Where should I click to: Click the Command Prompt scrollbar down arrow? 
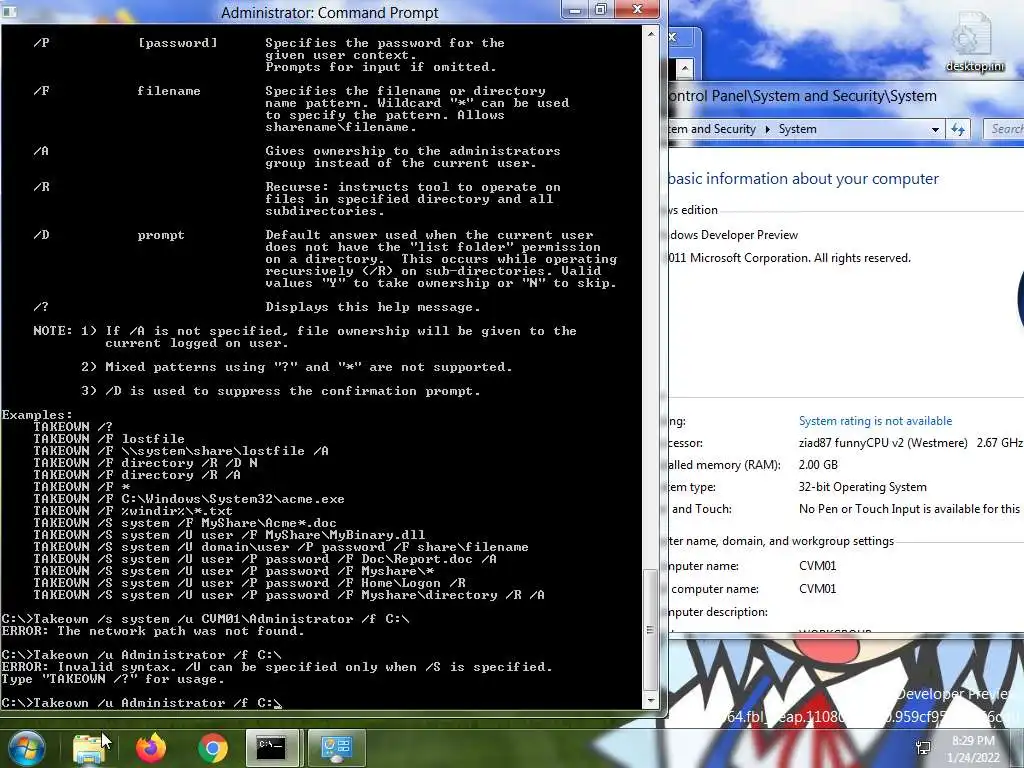coord(650,701)
